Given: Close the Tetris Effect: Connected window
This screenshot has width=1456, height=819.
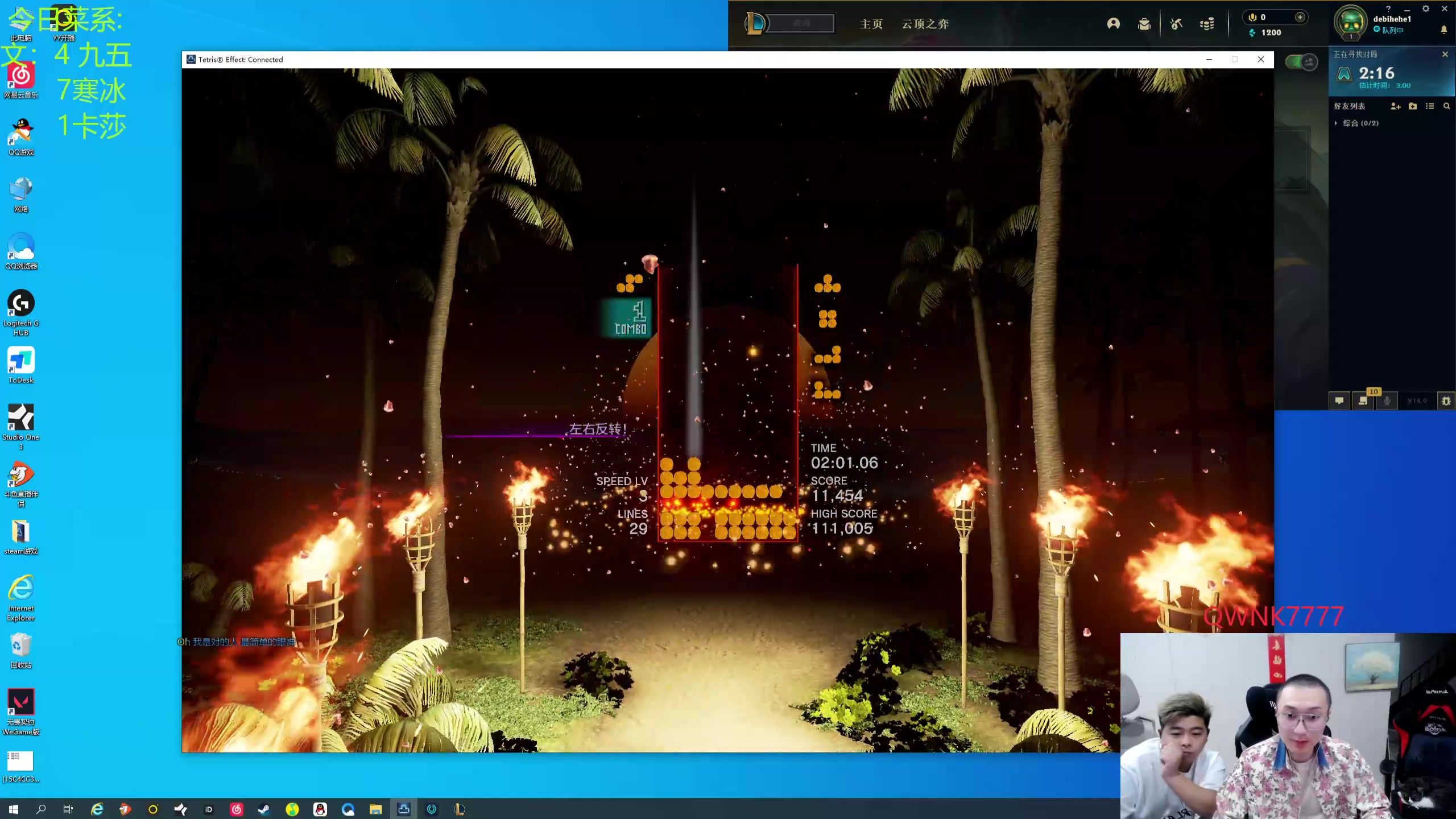Looking at the screenshot, I should tap(1261, 60).
